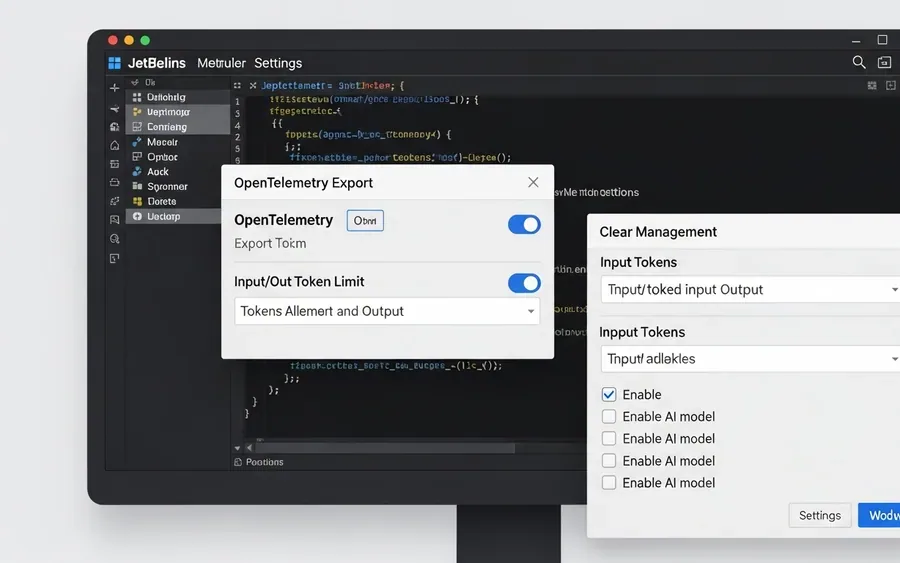Select the Uepimojα tree item

[178, 112]
